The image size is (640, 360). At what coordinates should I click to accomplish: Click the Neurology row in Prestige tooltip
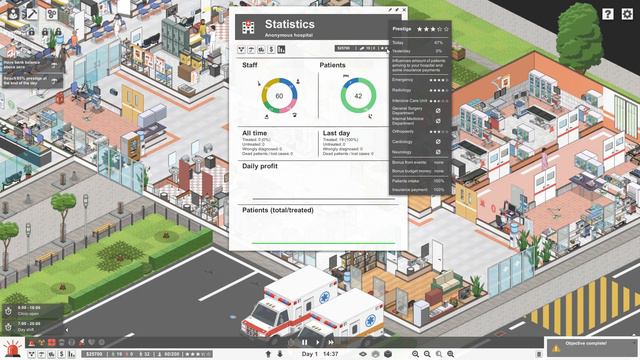pos(420,152)
